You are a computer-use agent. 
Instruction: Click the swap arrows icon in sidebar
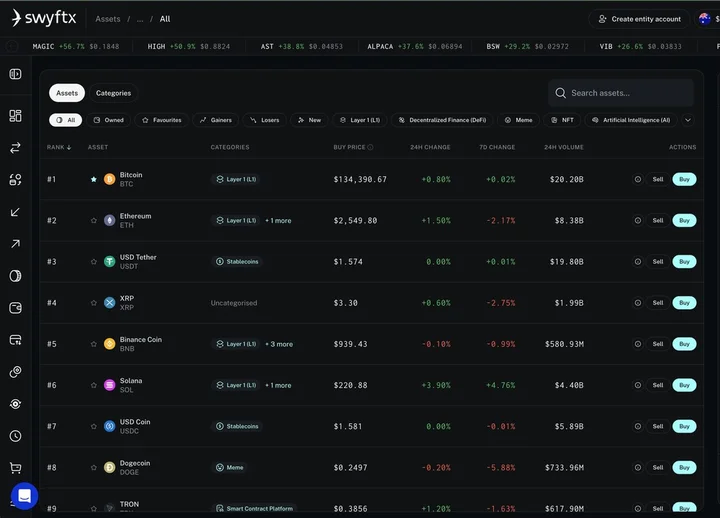[15, 148]
